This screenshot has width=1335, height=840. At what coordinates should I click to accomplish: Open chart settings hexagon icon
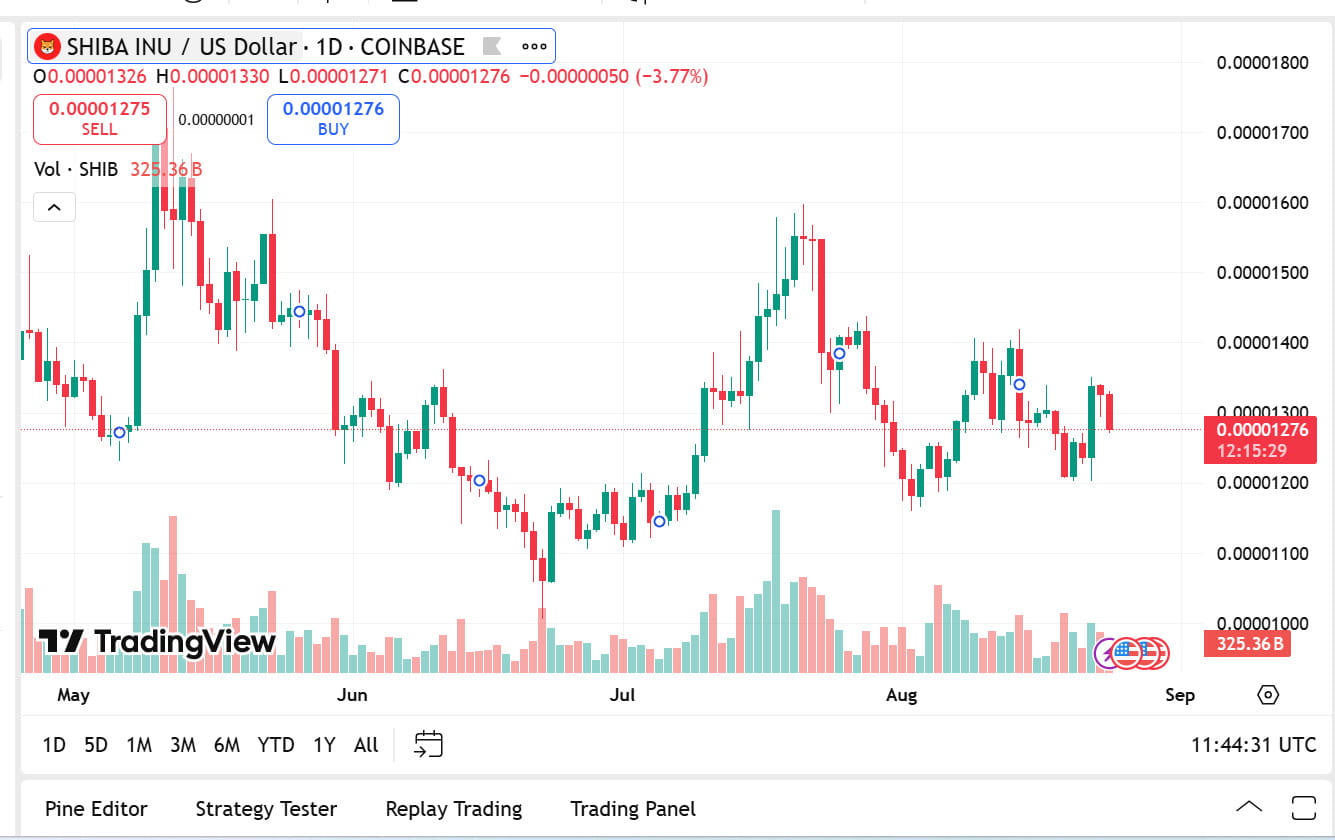point(1268,695)
